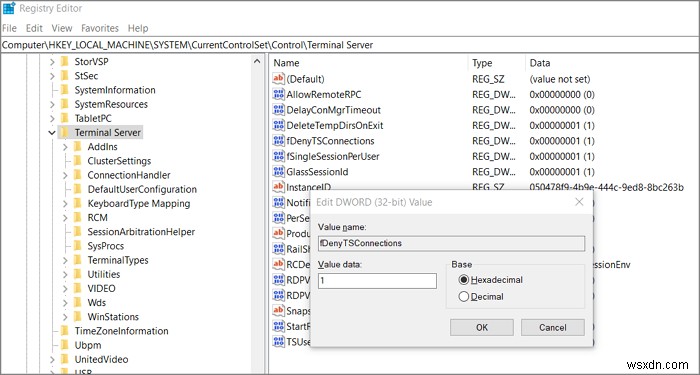Screen dimensions: 700x375
Task: Confirm the DWORD edit with OK
Action: (482, 328)
